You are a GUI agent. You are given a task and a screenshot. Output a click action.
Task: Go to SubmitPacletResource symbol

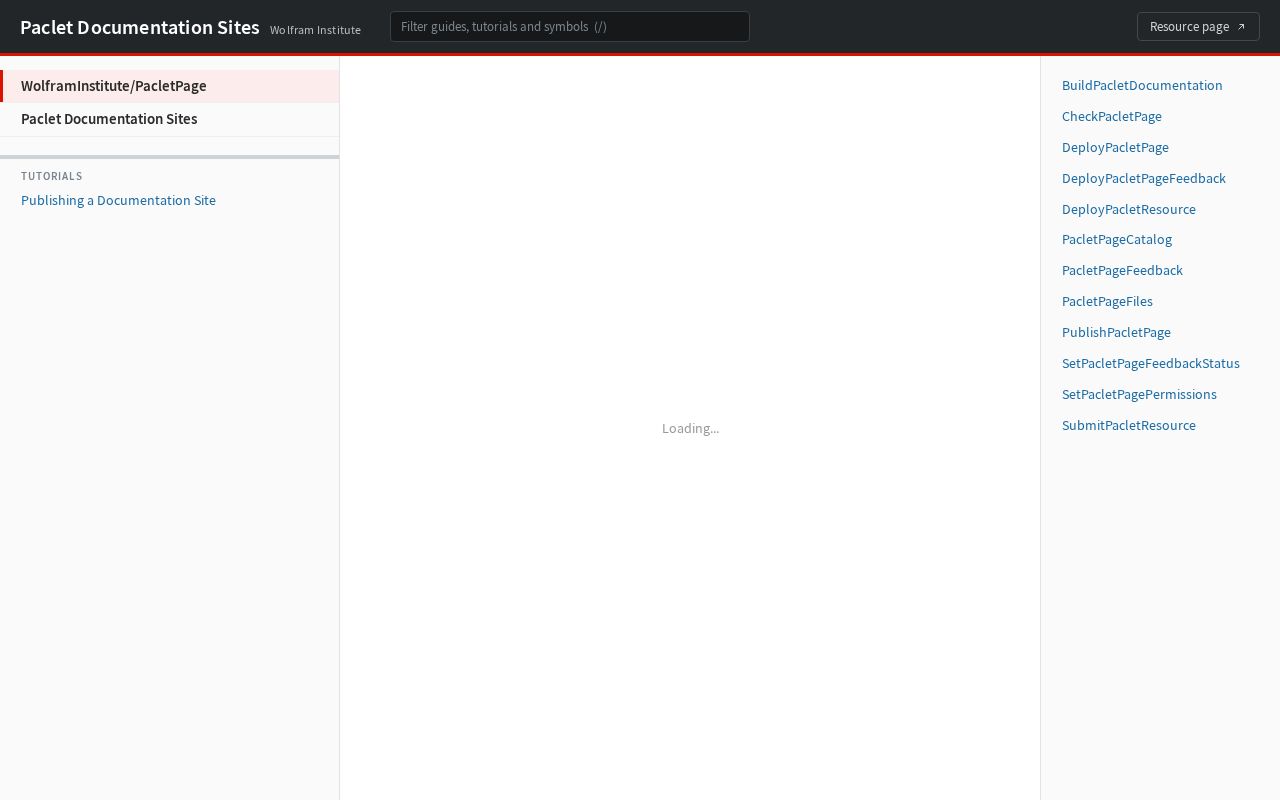click(x=1129, y=425)
